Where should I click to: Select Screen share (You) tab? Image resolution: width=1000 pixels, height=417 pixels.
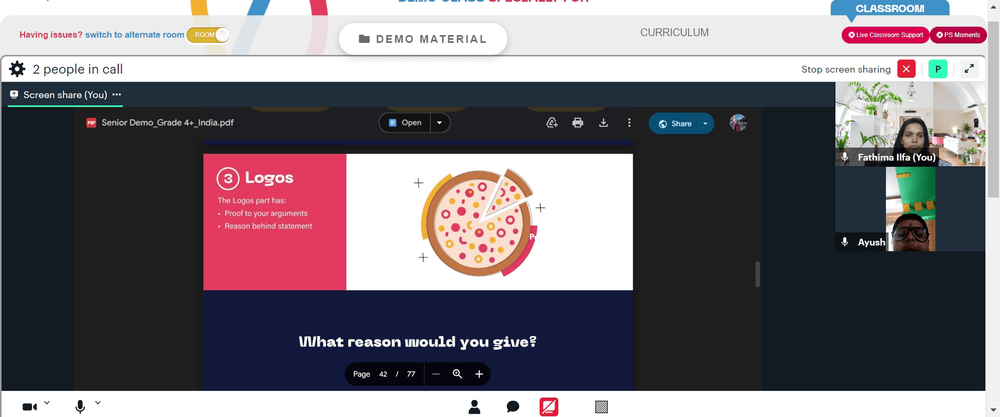point(65,94)
